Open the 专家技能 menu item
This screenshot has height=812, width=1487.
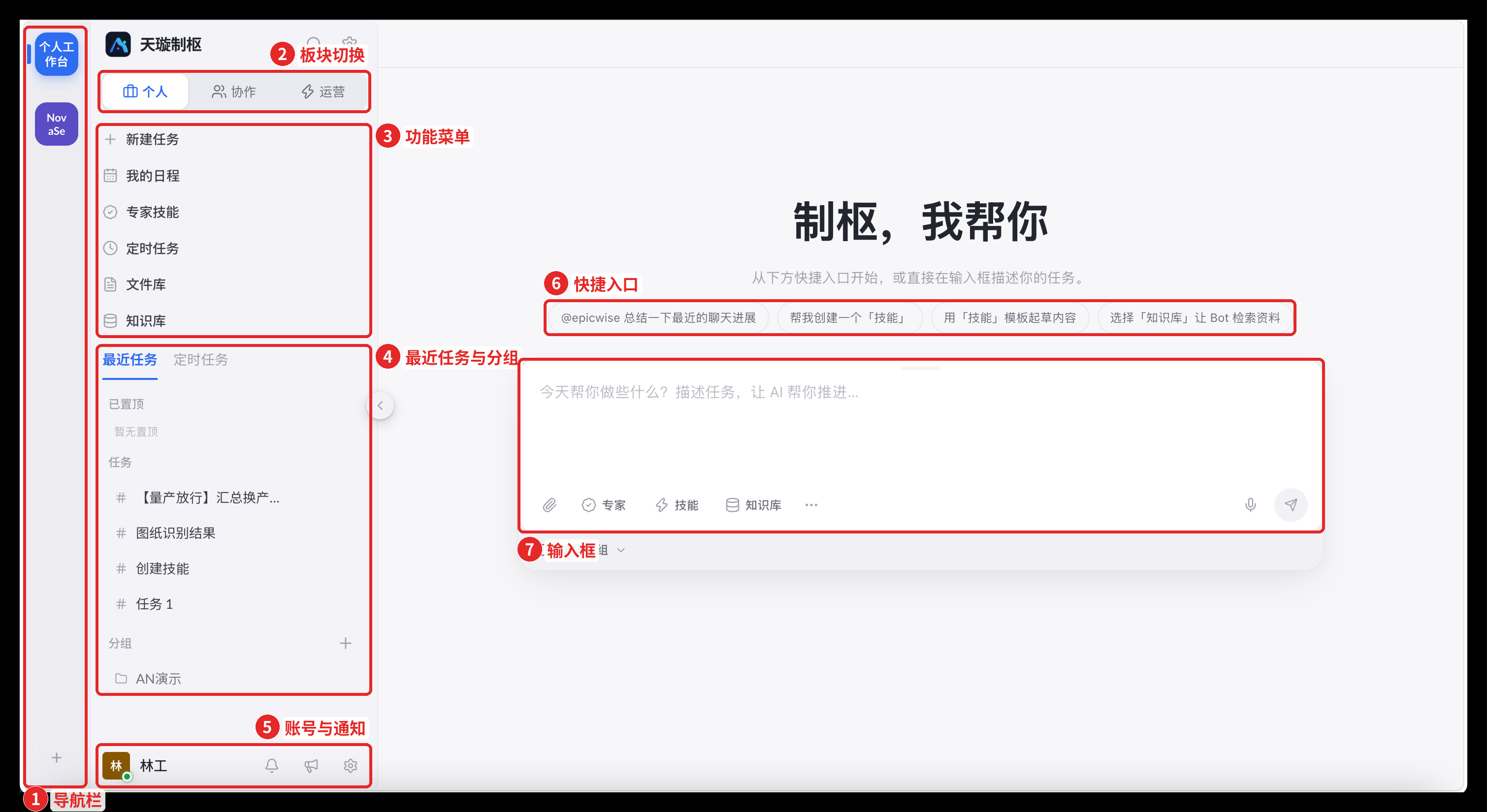233,212
